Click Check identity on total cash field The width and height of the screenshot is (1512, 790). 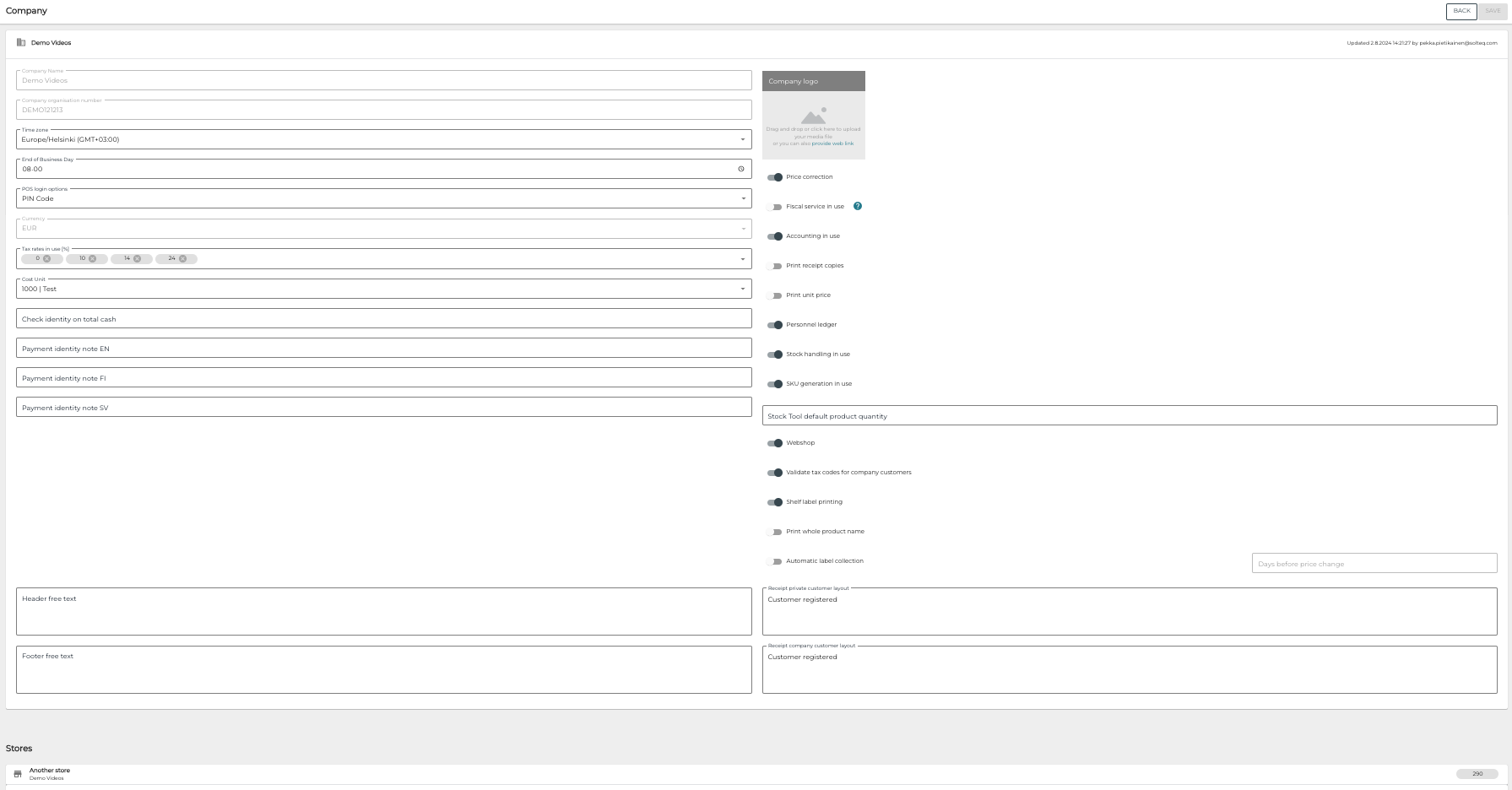(x=383, y=318)
